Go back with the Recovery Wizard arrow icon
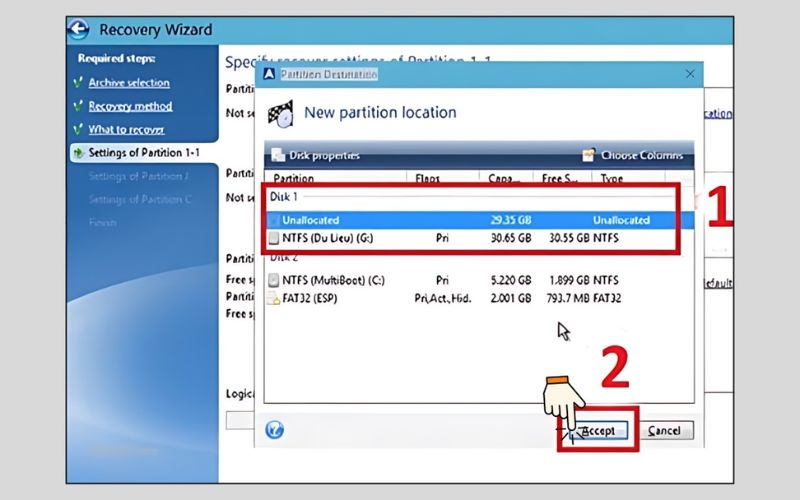 click(79, 29)
